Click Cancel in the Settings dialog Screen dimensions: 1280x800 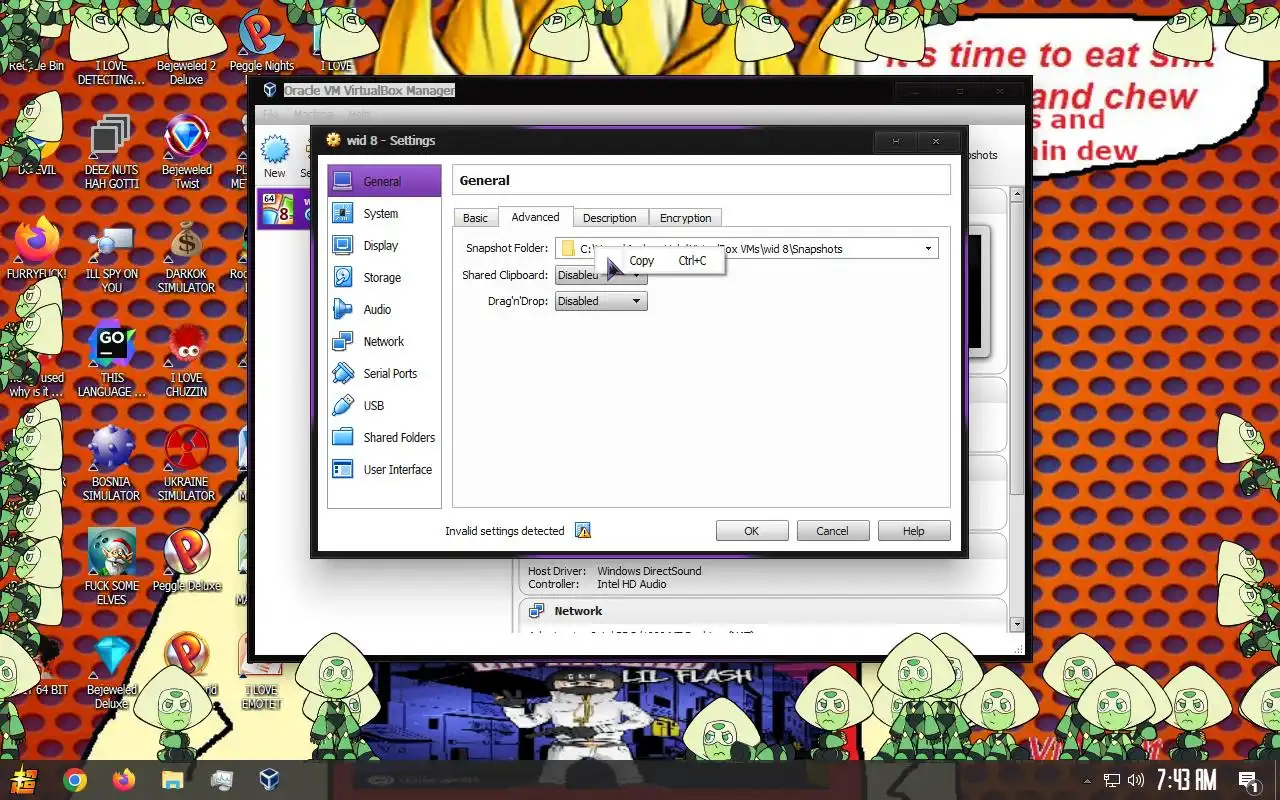coord(832,531)
